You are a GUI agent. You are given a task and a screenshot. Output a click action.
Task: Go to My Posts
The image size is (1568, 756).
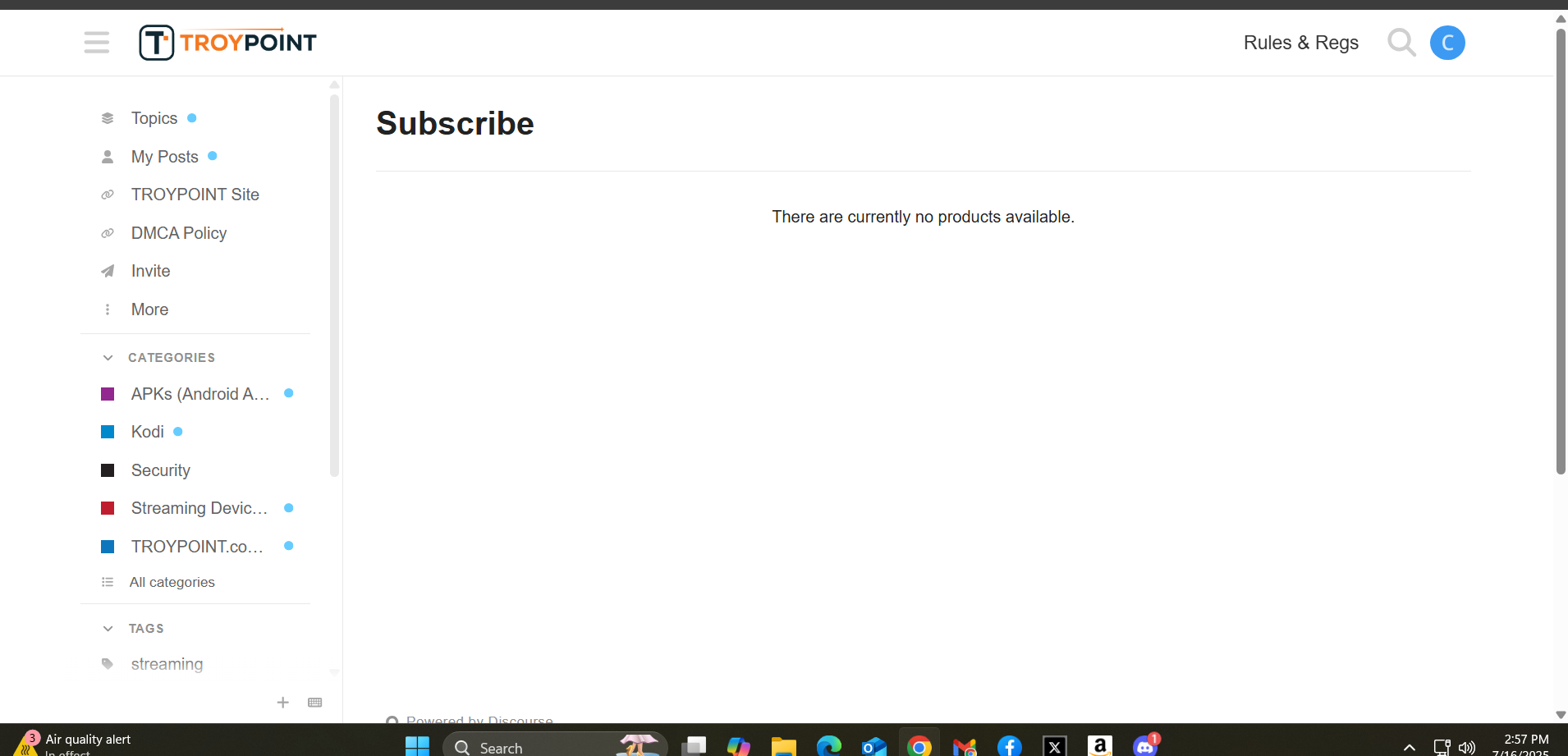pyautogui.click(x=164, y=157)
